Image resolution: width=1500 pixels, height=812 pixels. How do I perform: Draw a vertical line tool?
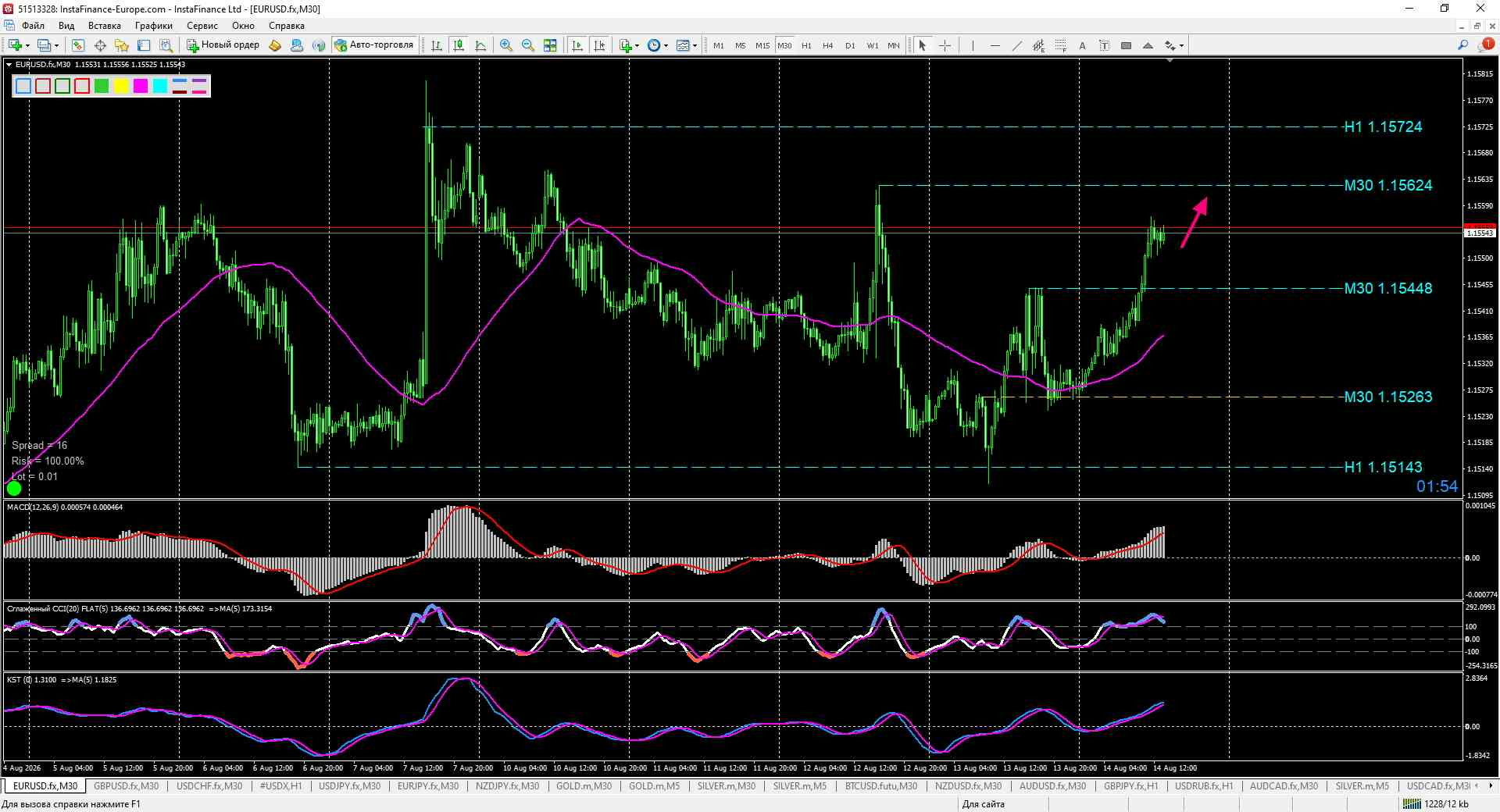point(973,45)
